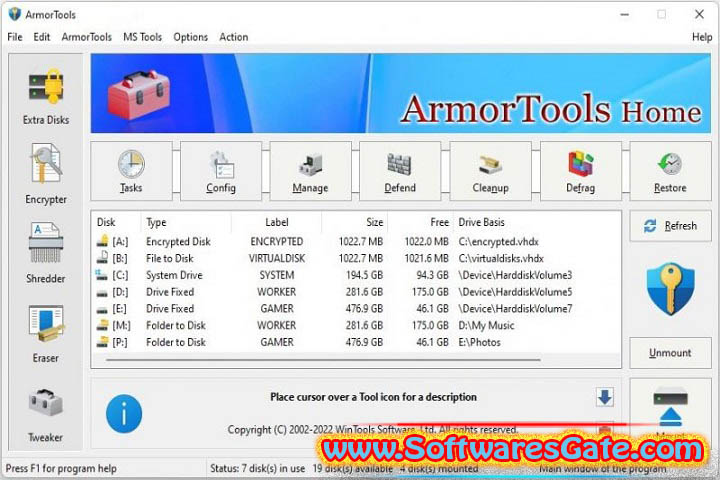
Task: Select the File to Disk type entry
Action: pyautogui.click(x=169, y=259)
